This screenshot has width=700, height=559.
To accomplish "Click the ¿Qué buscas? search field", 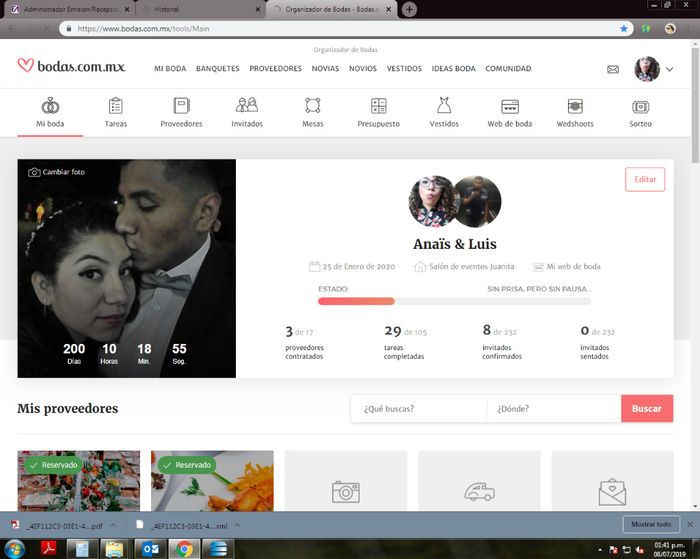I will coord(418,408).
